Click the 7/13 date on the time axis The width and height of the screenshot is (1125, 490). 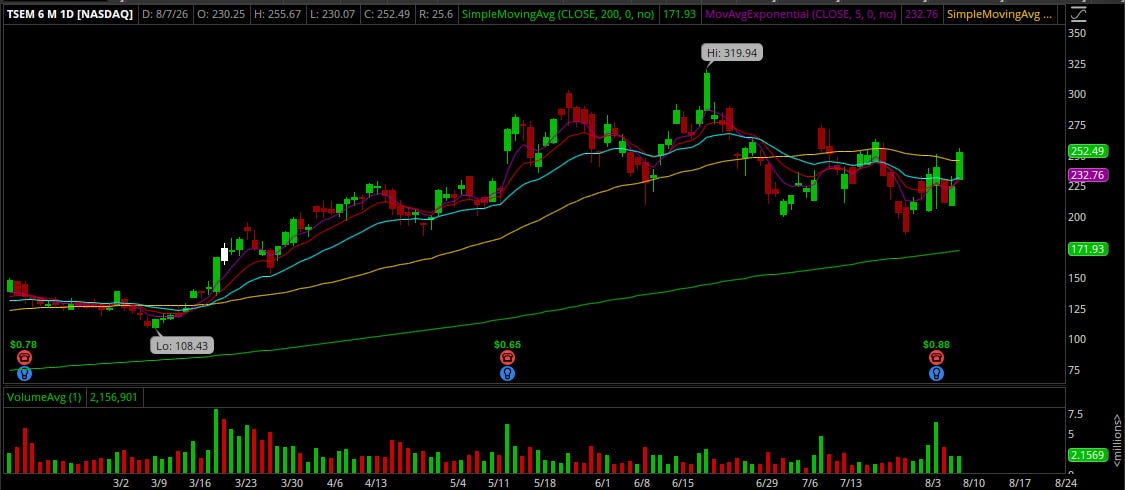(x=850, y=483)
